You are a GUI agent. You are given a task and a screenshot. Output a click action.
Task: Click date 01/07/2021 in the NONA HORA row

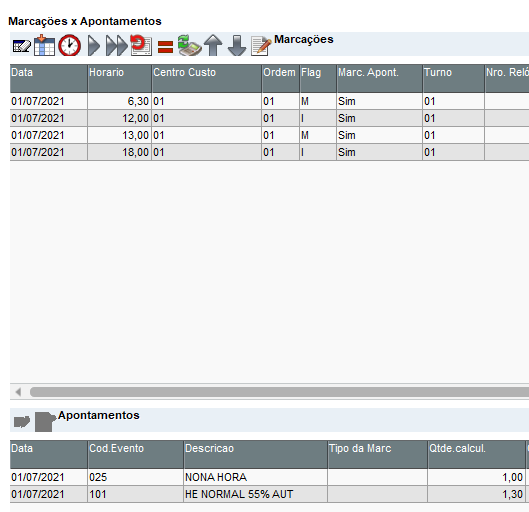tap(49, 477)
